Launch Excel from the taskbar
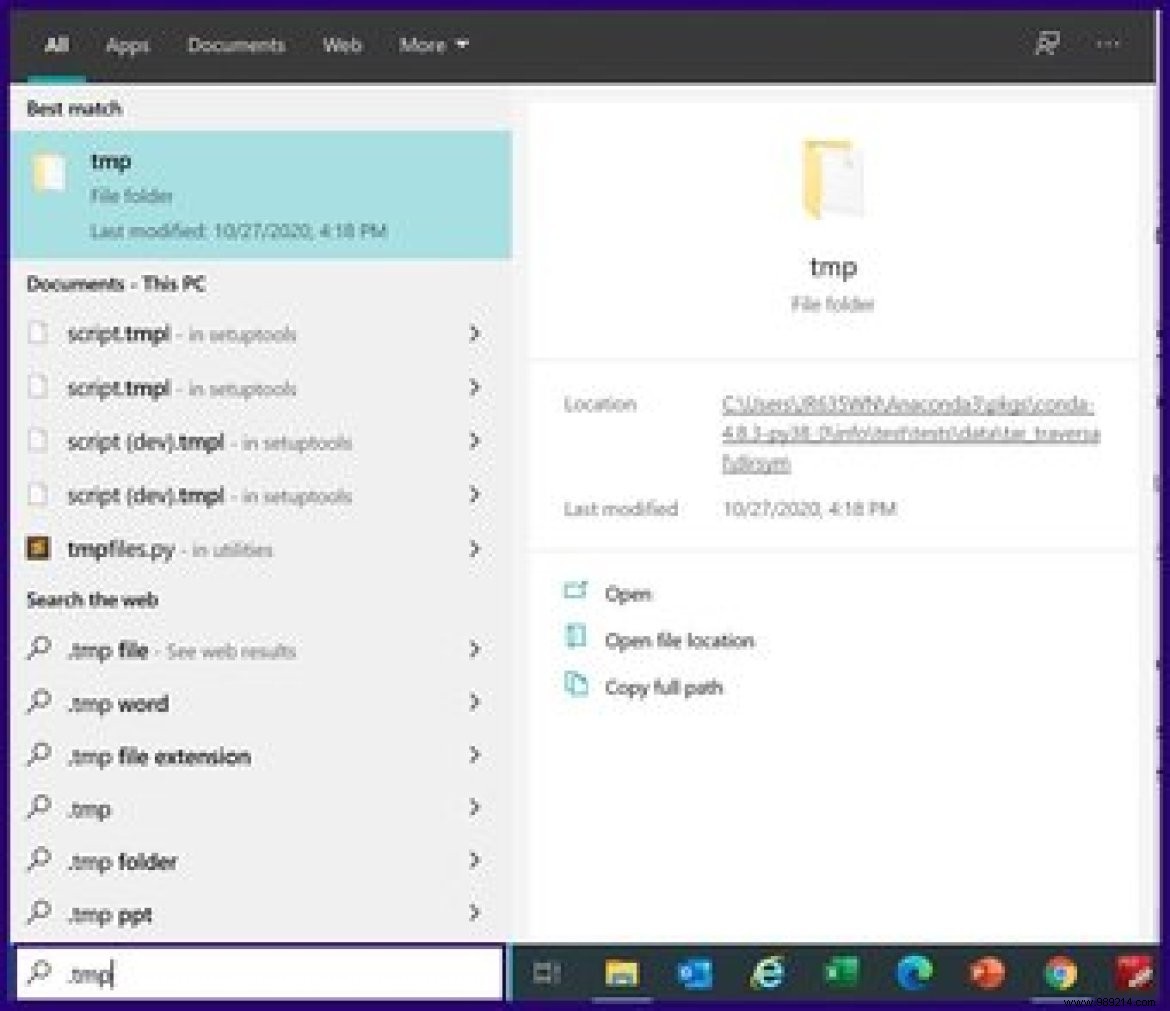 [x=841, y=972]
